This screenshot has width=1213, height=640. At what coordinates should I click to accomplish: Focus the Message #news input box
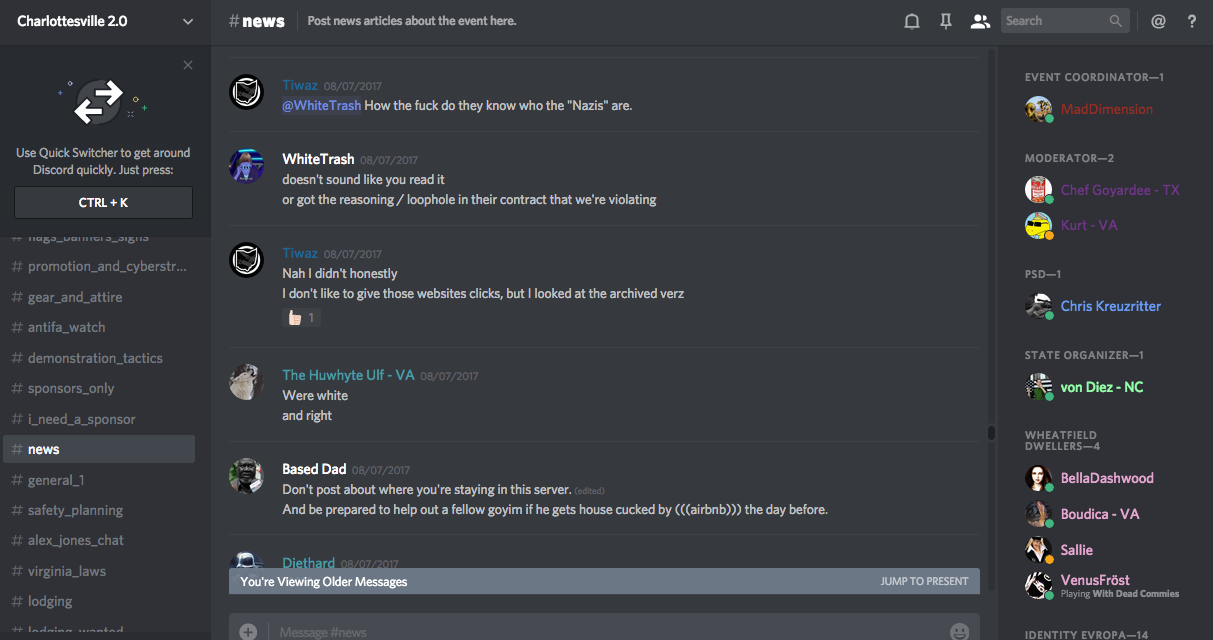pos(600,631)
